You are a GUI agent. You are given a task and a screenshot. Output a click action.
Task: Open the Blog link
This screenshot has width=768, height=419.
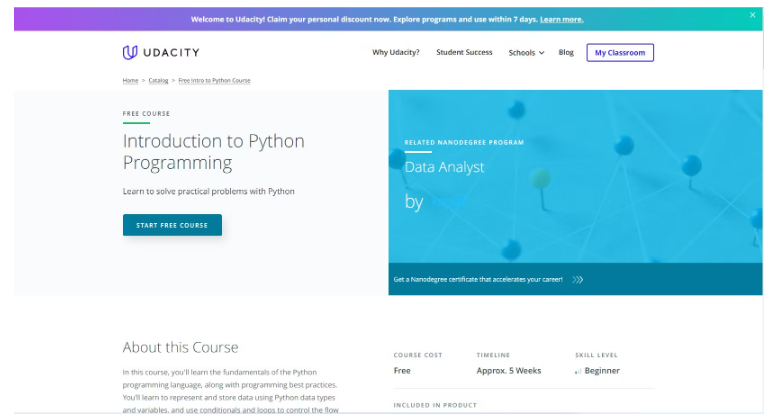[566, 52]
